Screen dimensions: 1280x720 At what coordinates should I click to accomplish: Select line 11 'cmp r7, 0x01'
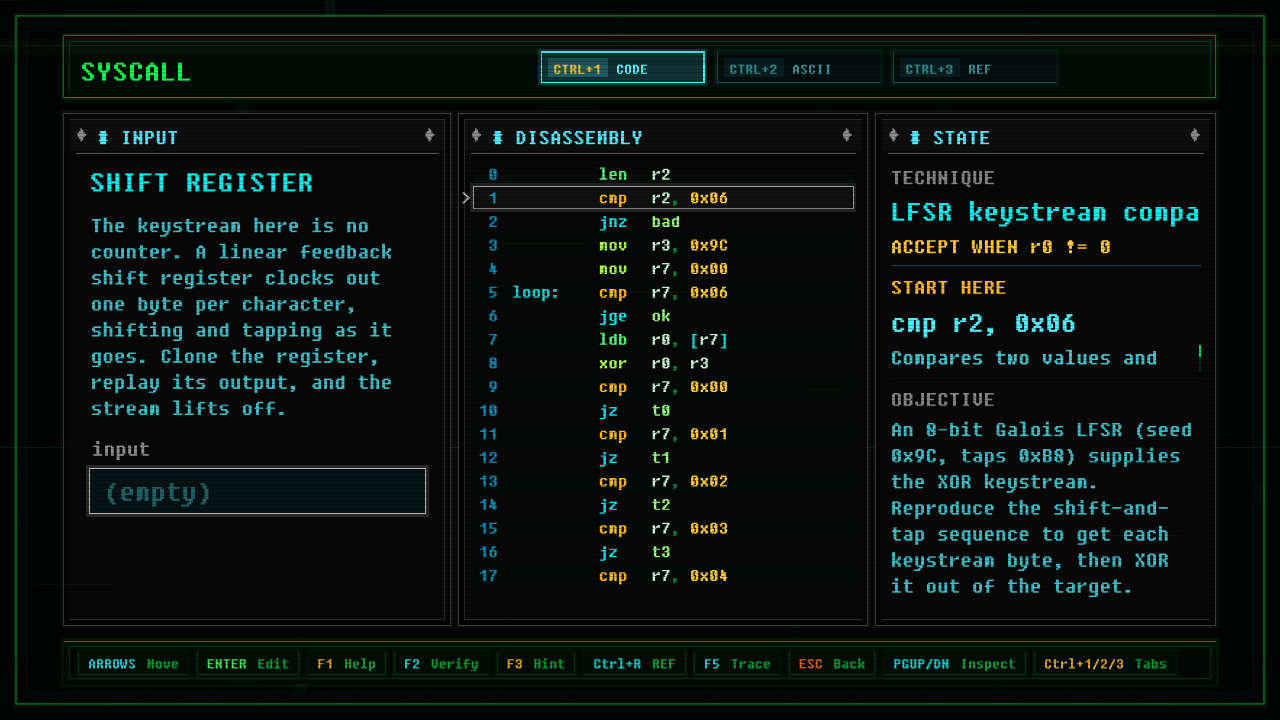[663, 434]
